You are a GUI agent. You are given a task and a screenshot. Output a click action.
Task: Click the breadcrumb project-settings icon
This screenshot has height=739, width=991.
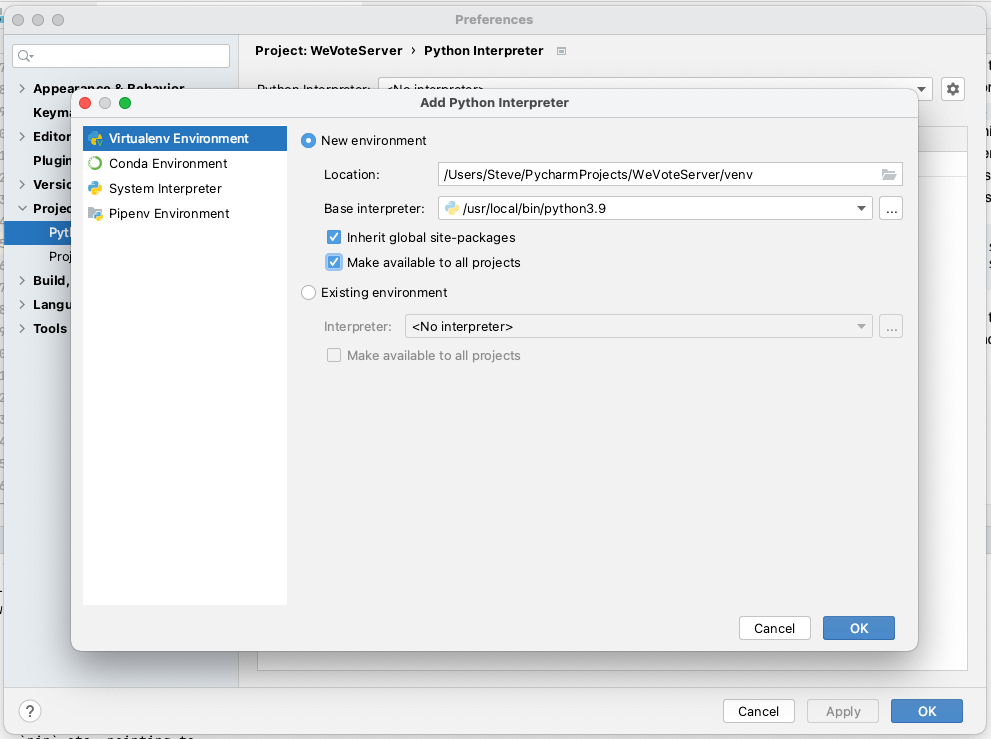[x=561, y=51]
